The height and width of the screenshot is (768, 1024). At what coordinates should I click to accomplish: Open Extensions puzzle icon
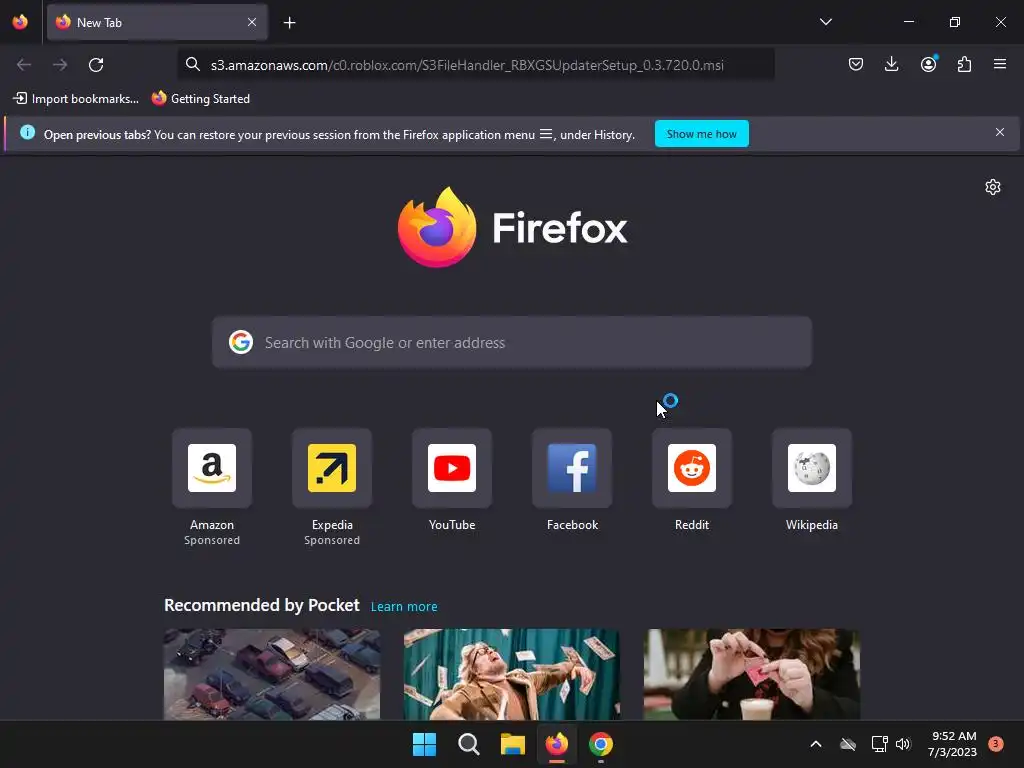tap(964, 64)
